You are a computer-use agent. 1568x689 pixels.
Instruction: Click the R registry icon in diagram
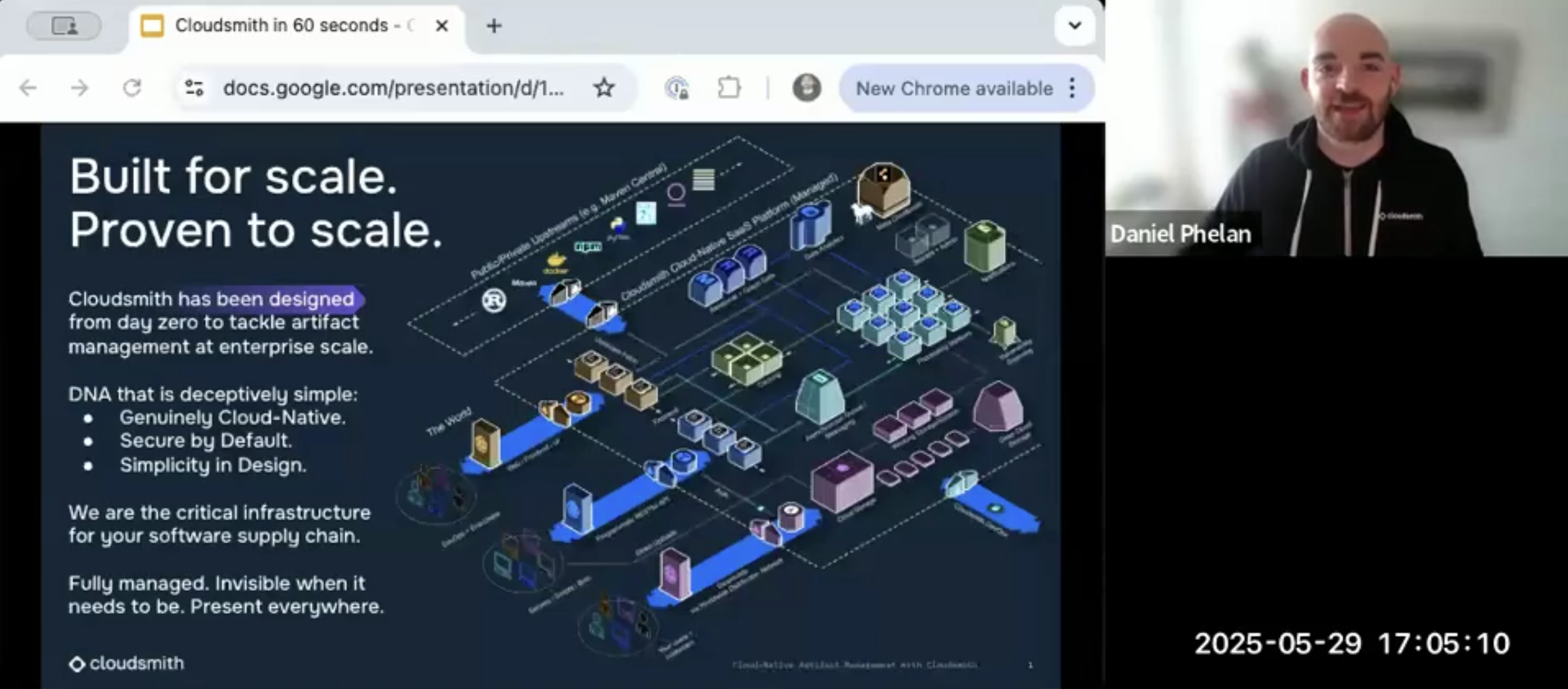494,300
